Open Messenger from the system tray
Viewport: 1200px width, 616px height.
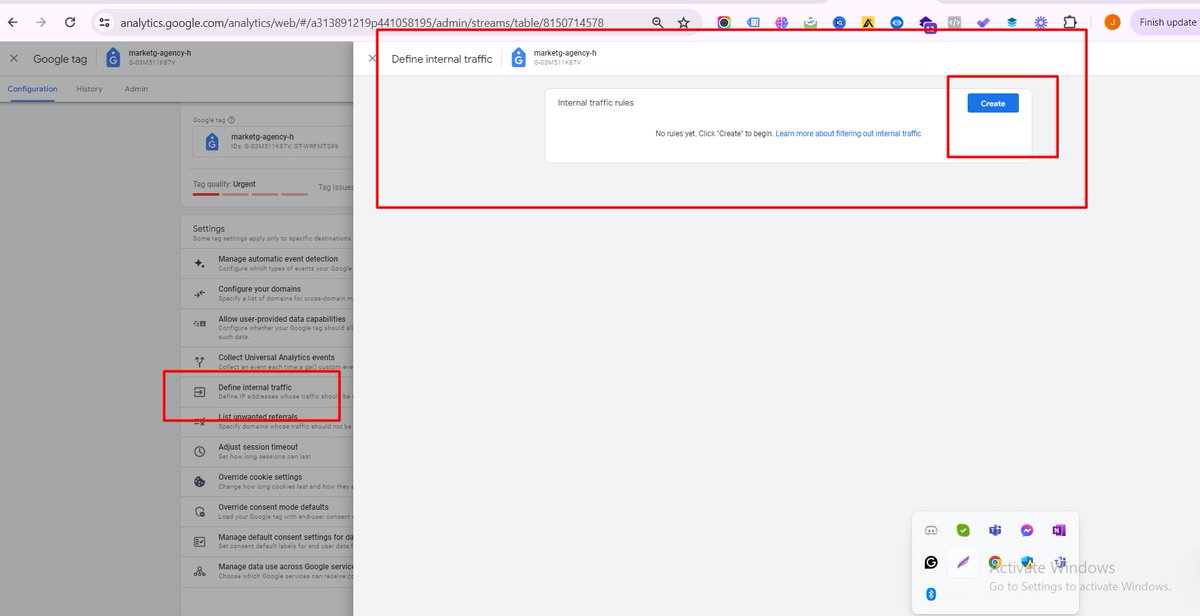[1027, 531]
